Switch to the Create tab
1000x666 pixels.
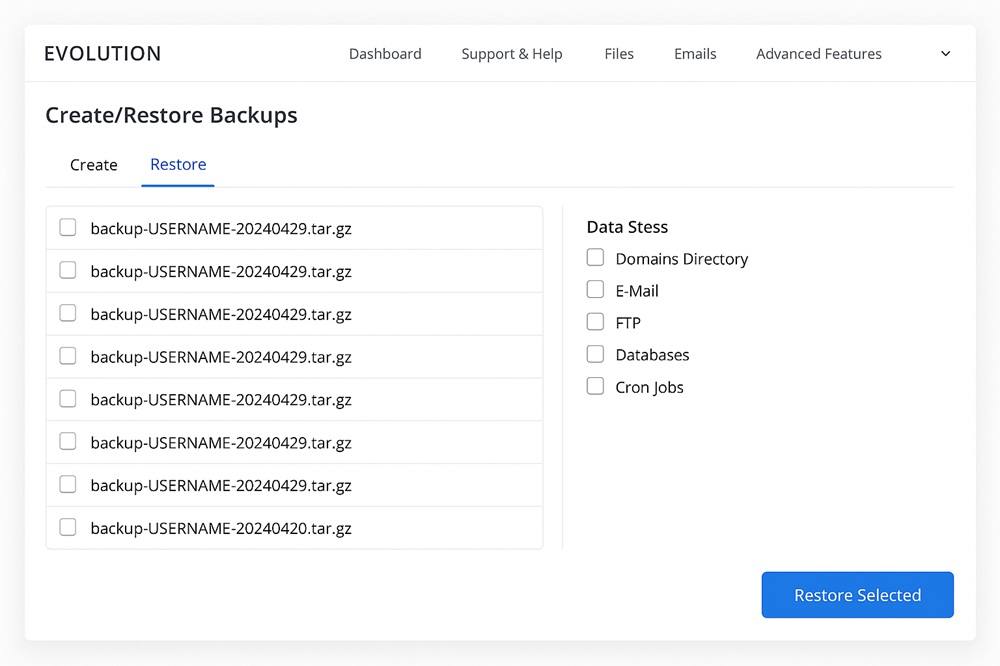click(94, 165)
